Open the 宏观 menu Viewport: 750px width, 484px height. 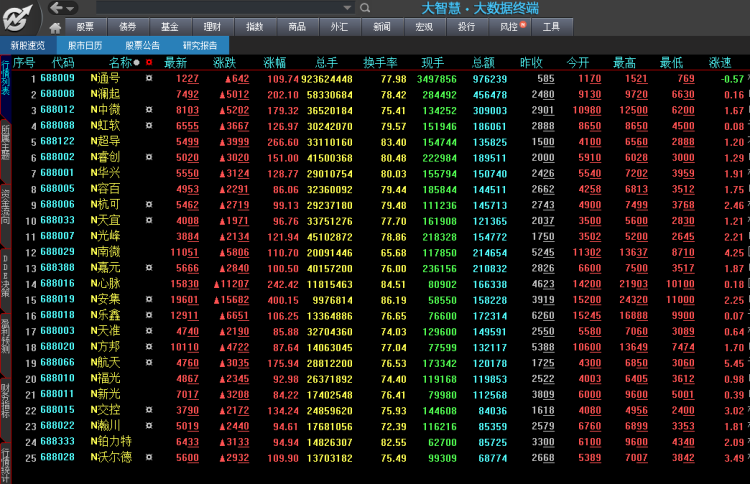click(x=424, y=27)
